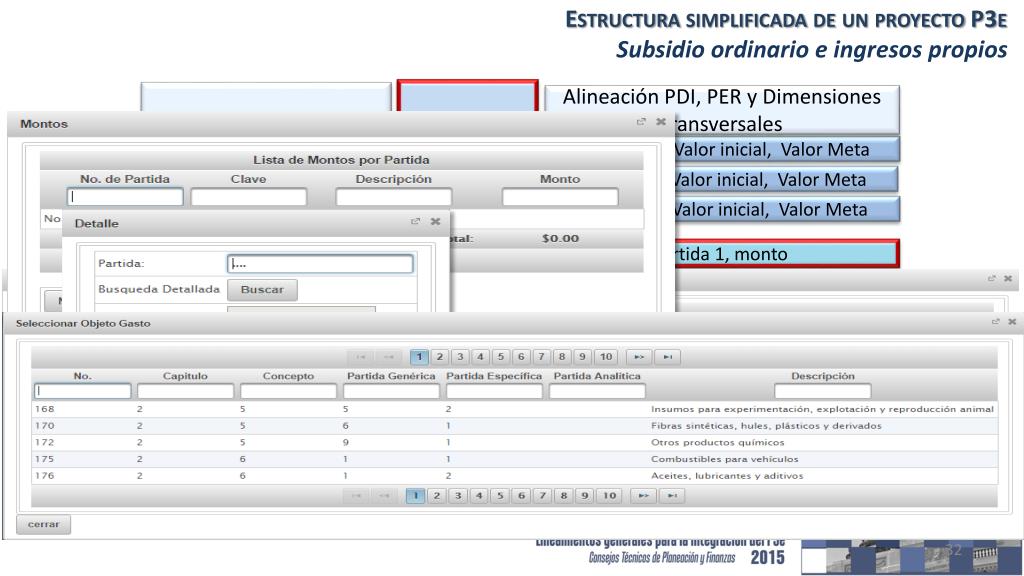Screen dimensions: 1024x576
Task: Click the No. filter box in Objeto Gasto
Action: click(x=83, y=391)
